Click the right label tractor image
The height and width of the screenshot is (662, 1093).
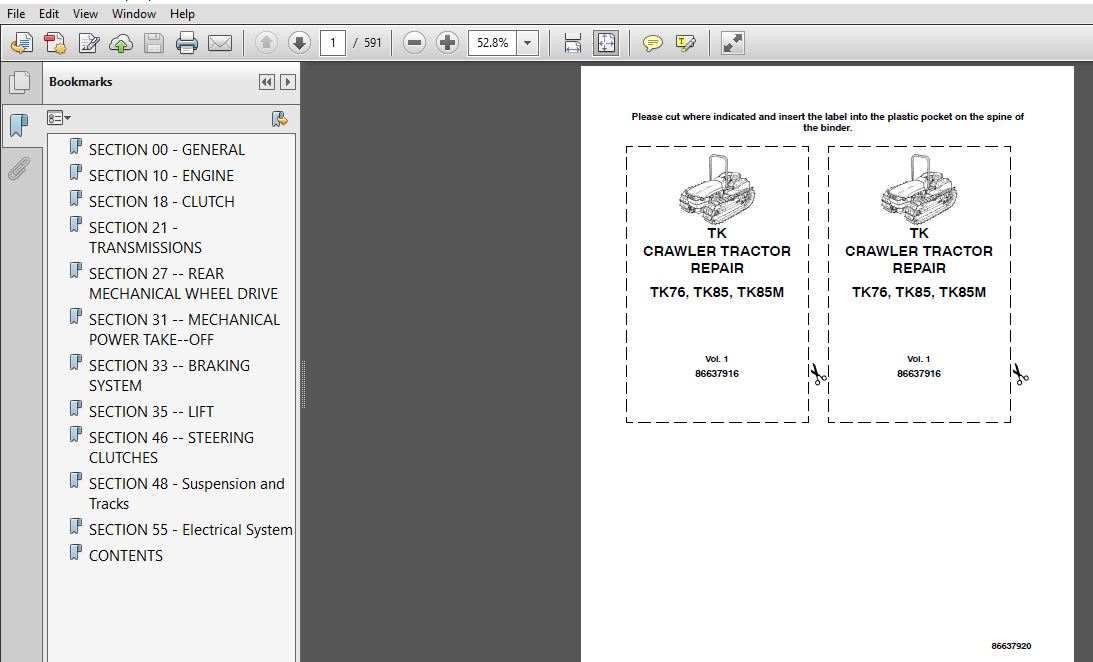pos(919,189)
